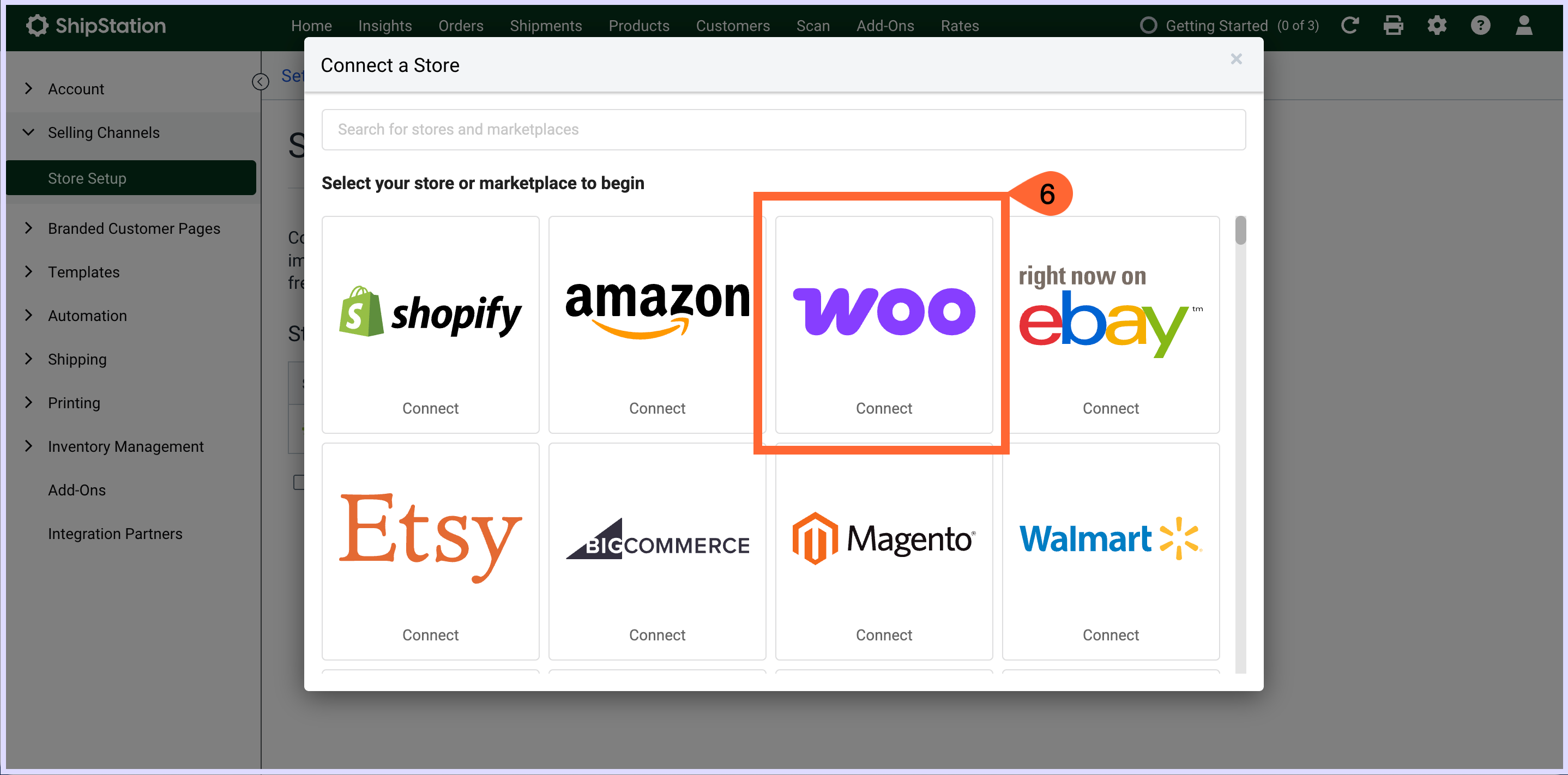The width and height of the screenshot is (1568, 775).
Task: Expand the Shipping chevron
Action: click(28, 359)
